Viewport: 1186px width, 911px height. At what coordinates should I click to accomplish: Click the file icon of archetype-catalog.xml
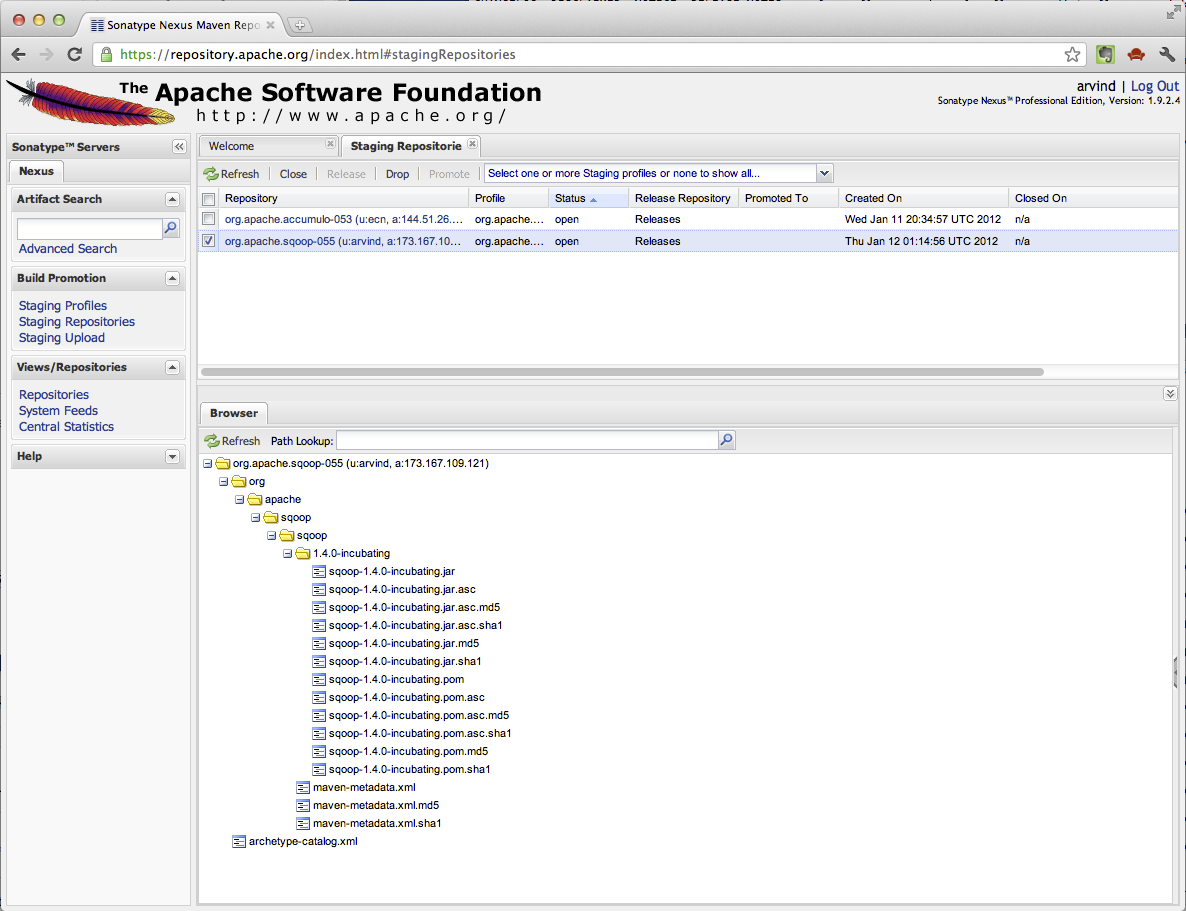(x=239, y=841)
